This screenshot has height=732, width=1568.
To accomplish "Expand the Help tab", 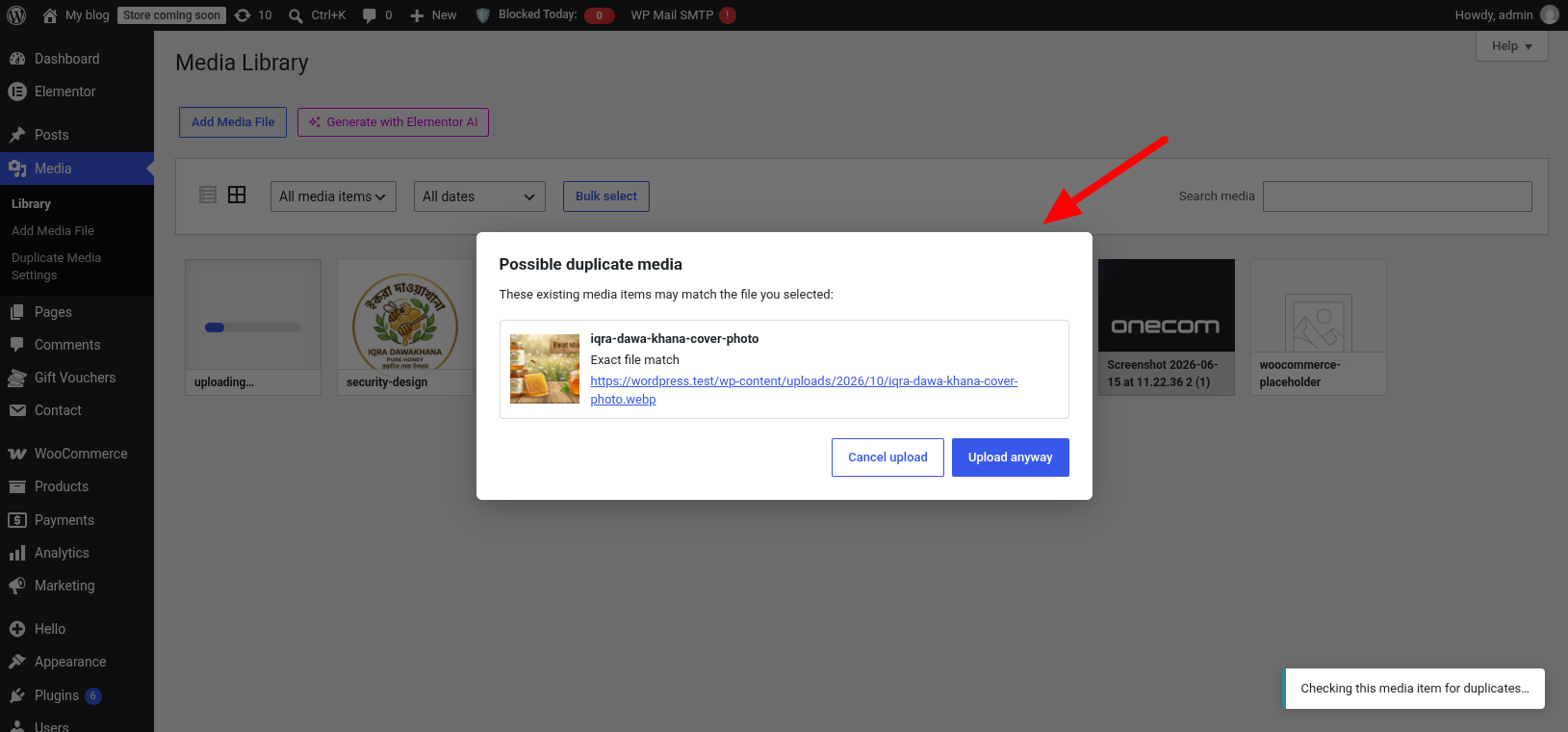I will click(1512, 46).
